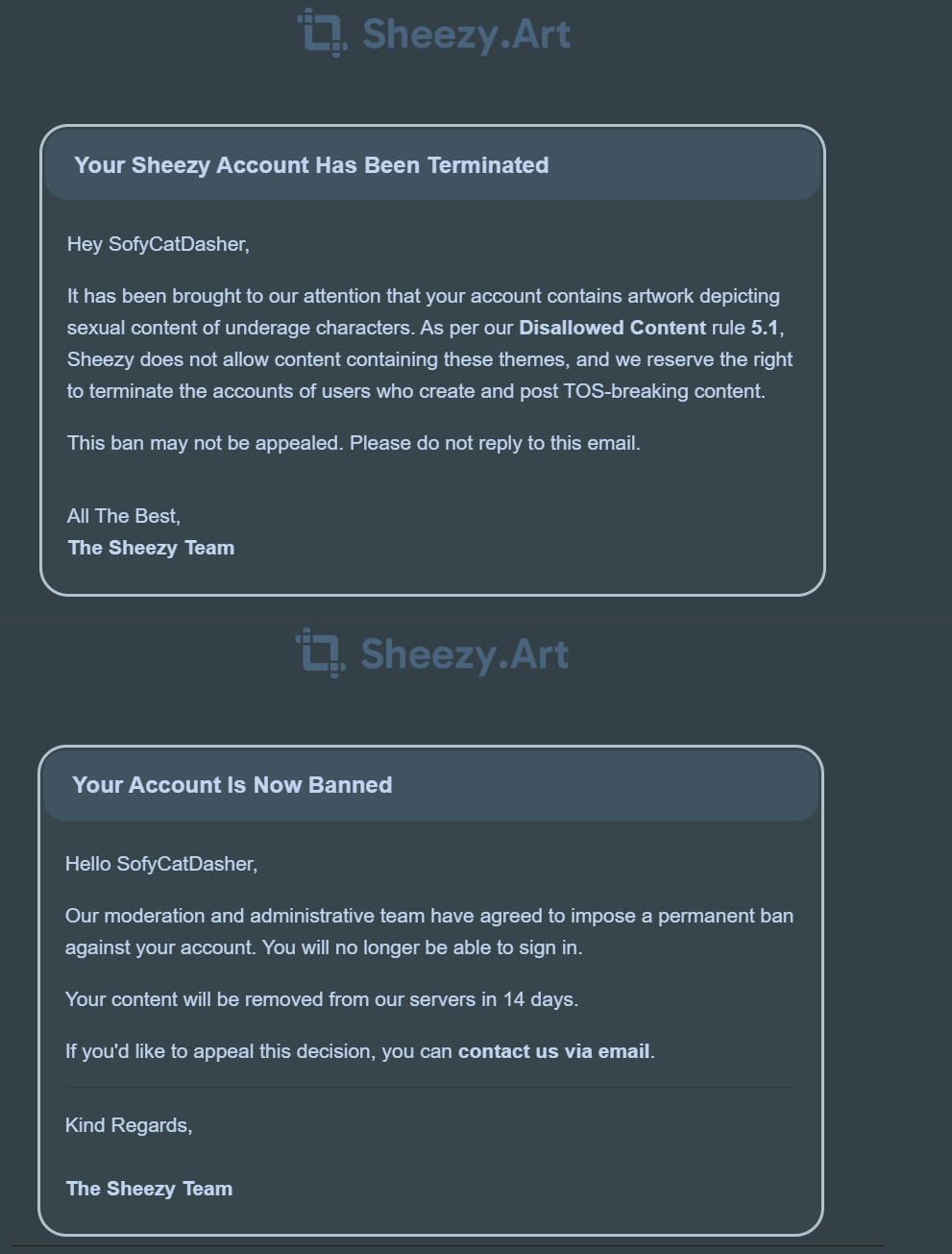952x1254 pixels.
Task: Click 'The Sheezy Team' signature under All The Best
Action: [x=151, y=548]
